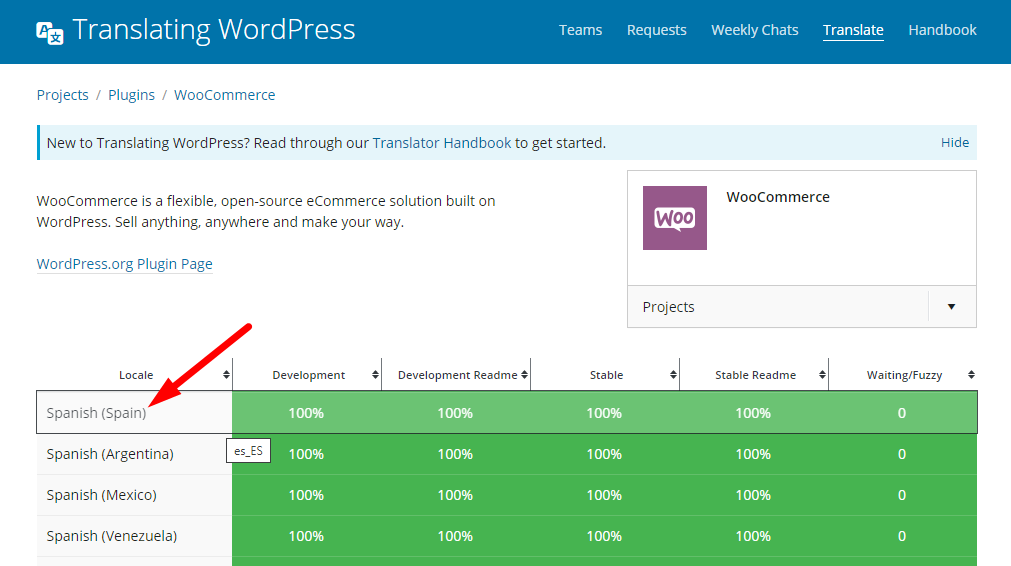Click the WooCommerce heading in sidebar box
Viewport: 1011px width, 566px height.
pyautogui.click(x=778, y=197)
